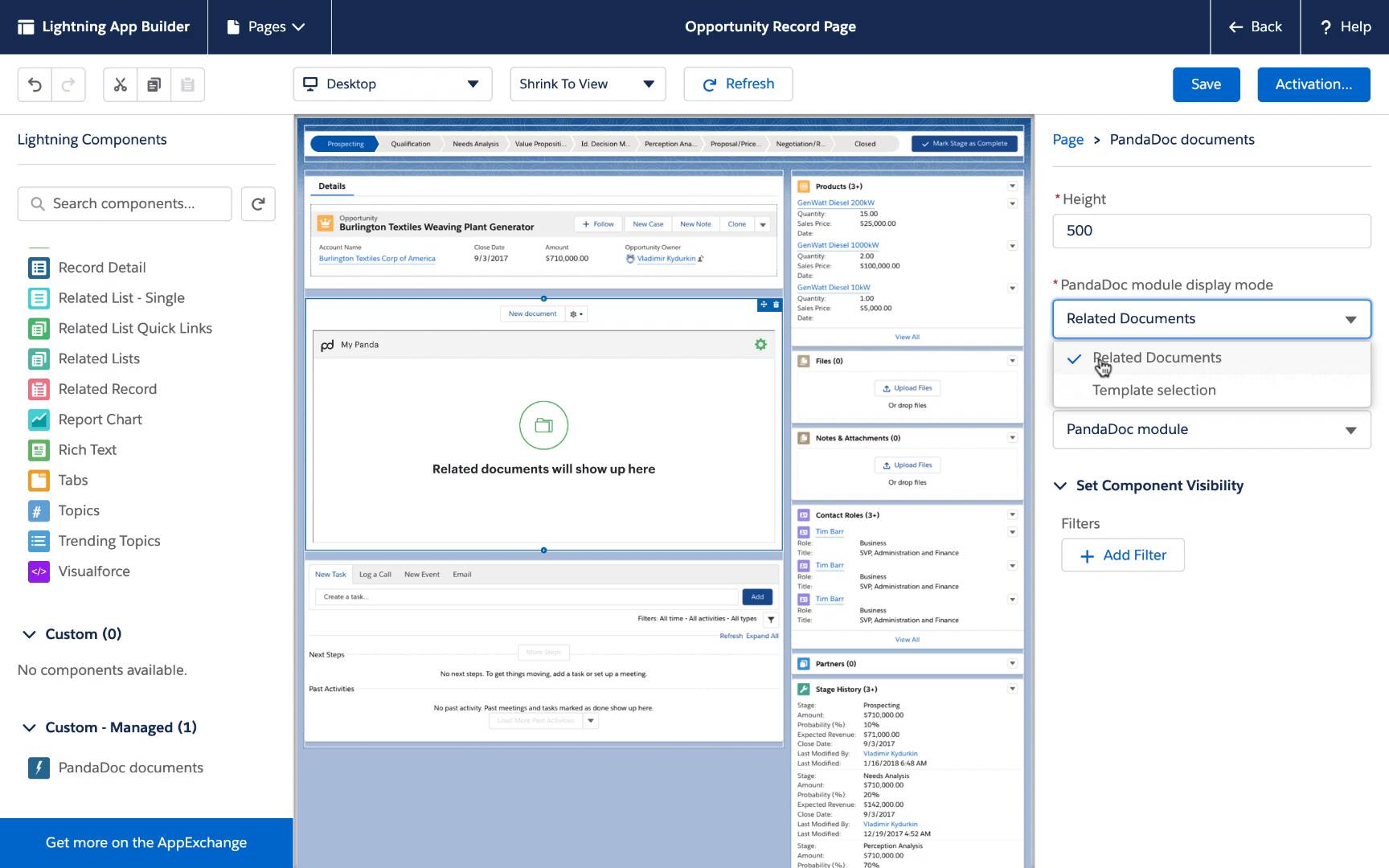Click the green PandaDoc settings gear
The width and height of the screenshot is (1389, 868).
point(760,345)
